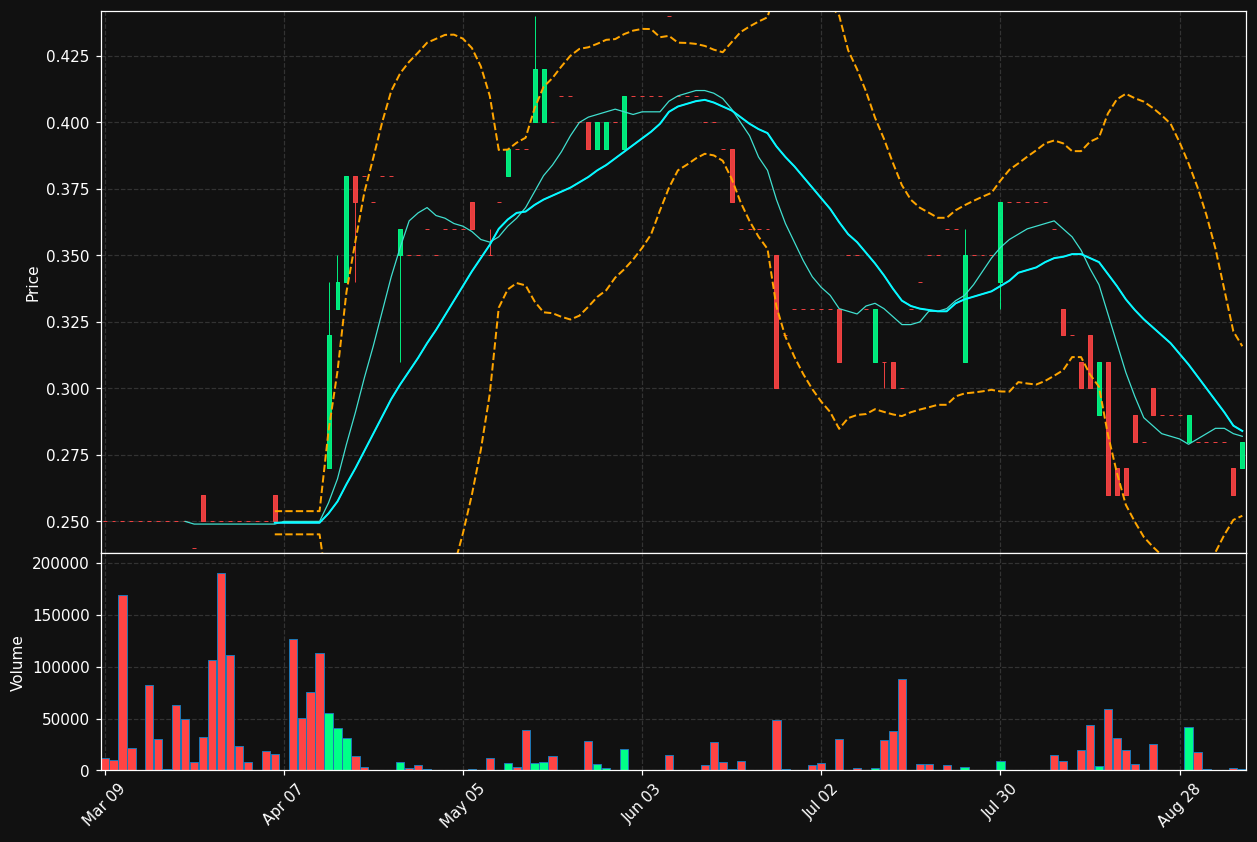The height and width of the screenshot is (842, 1257).
Task: Click the Mar 09 date label
Action: click(x=103, y=804)
